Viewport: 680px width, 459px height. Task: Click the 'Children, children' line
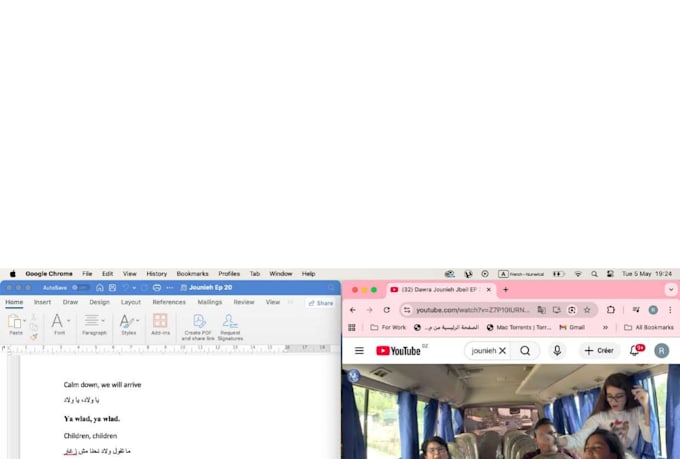[x=90, y=436]
